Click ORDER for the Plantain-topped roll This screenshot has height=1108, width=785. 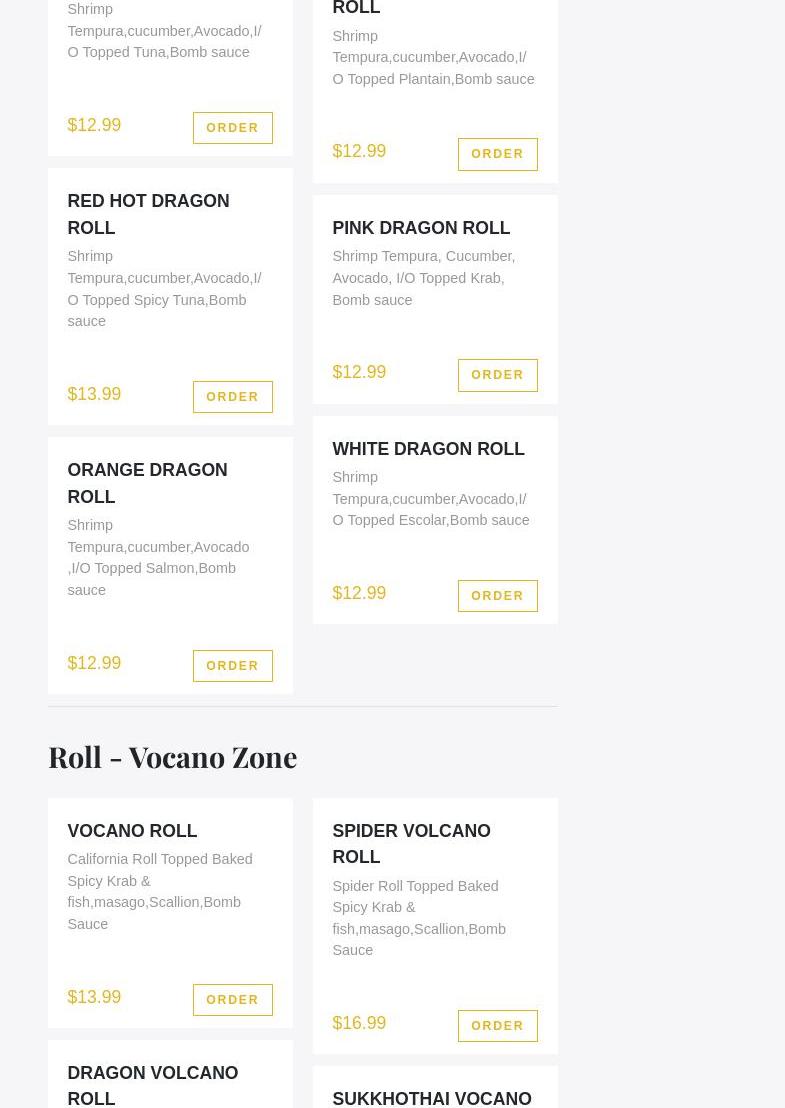tap(497, 154)
